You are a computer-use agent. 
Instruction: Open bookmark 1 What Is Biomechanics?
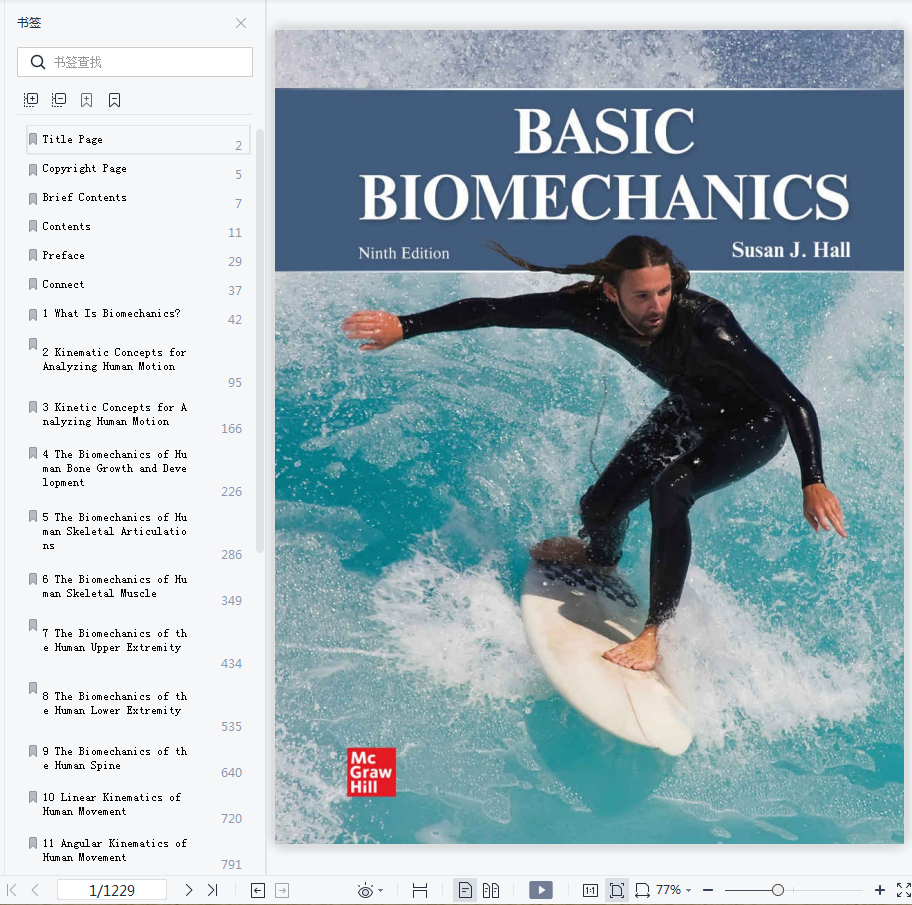pos(138,314)
